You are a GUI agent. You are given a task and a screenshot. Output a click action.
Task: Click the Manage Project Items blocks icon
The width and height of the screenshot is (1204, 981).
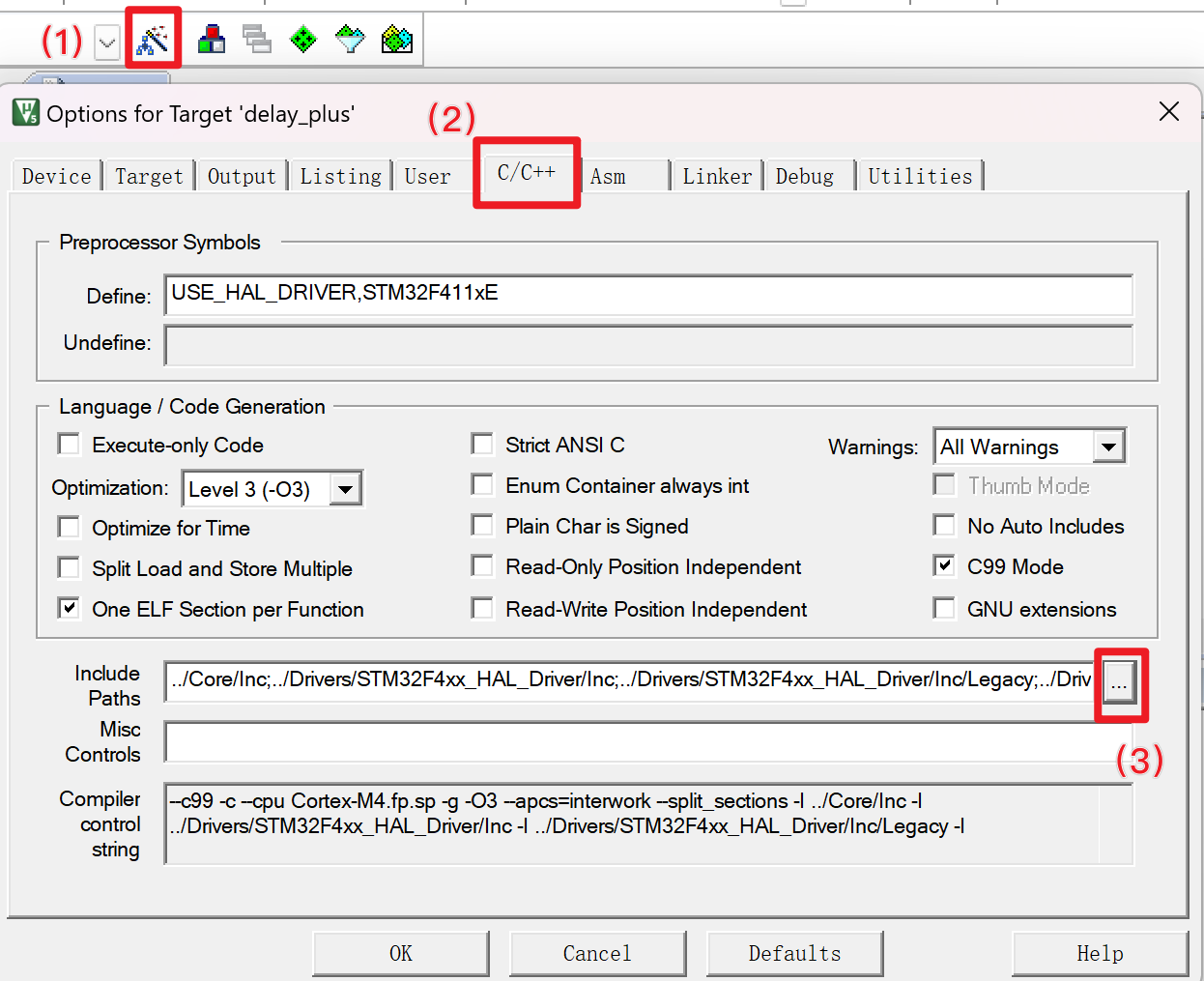coord(211,40)
